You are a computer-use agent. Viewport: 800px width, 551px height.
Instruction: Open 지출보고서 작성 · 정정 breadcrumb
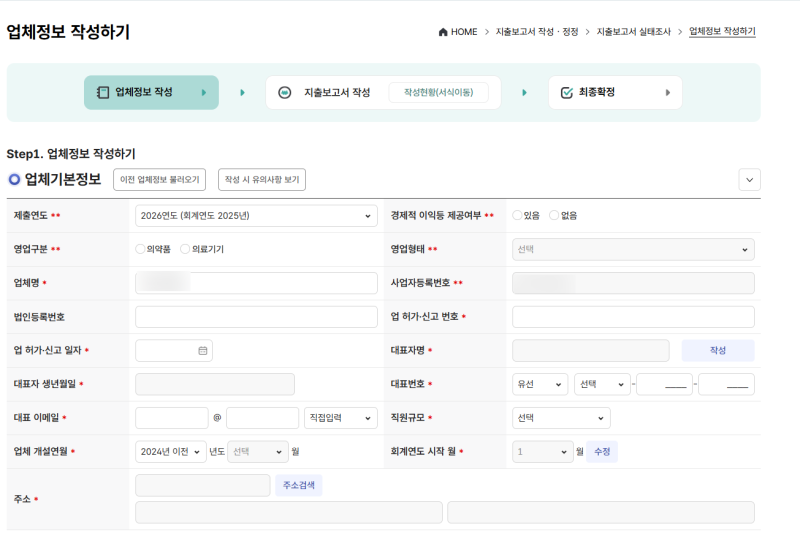click(x=537, y=32)
